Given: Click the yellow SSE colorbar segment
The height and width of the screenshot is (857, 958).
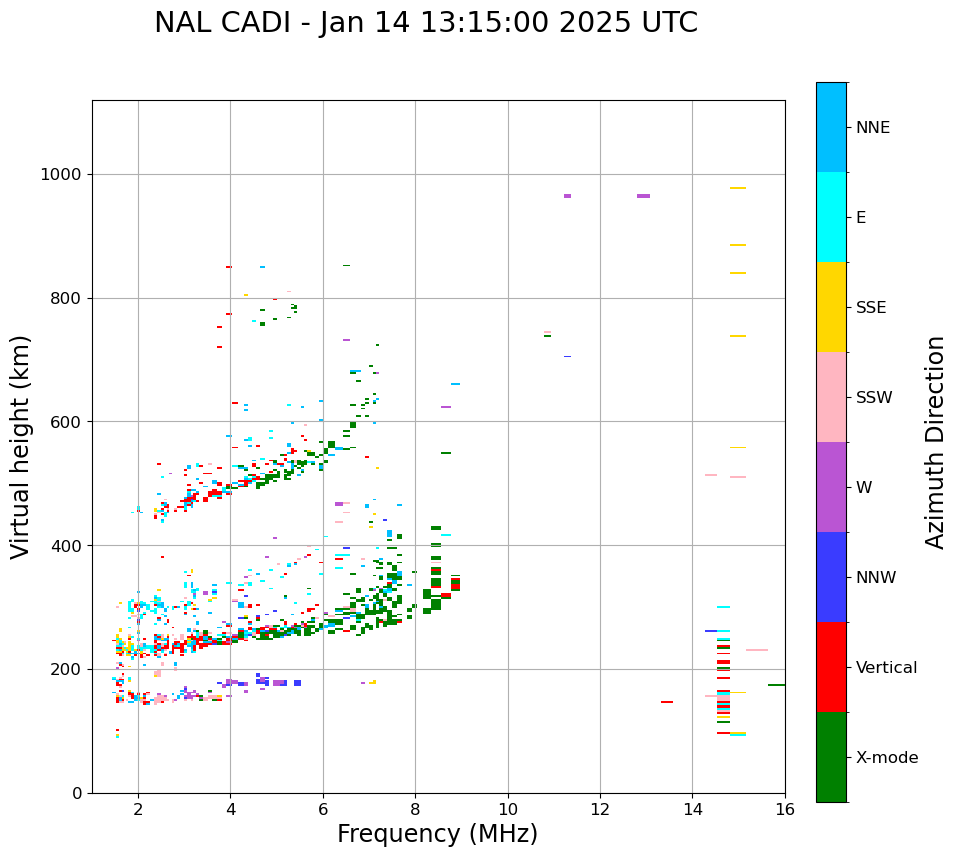Looking at the screenshot, I should [831, 307].
